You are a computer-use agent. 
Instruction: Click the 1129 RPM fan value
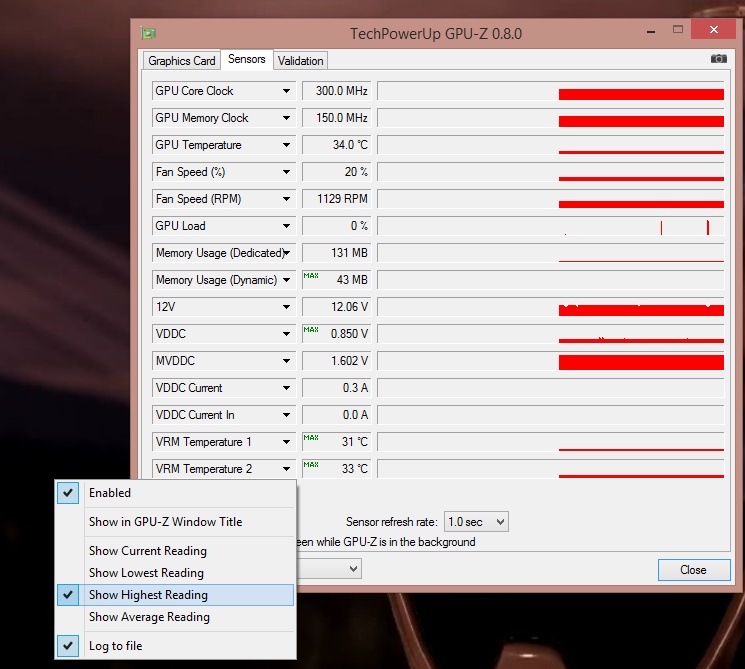pyautogui.click(x=336, y=199)
